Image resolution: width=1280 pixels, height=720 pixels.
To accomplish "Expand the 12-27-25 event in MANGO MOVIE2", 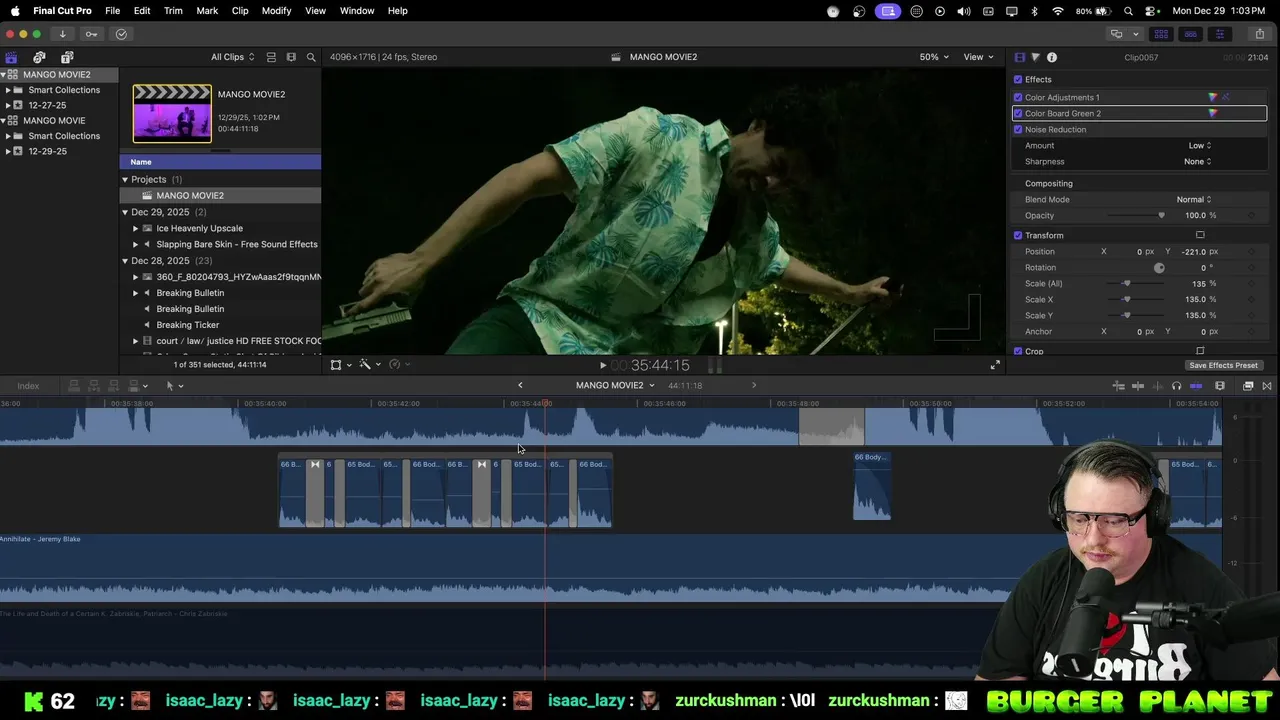I will (8, 105).
